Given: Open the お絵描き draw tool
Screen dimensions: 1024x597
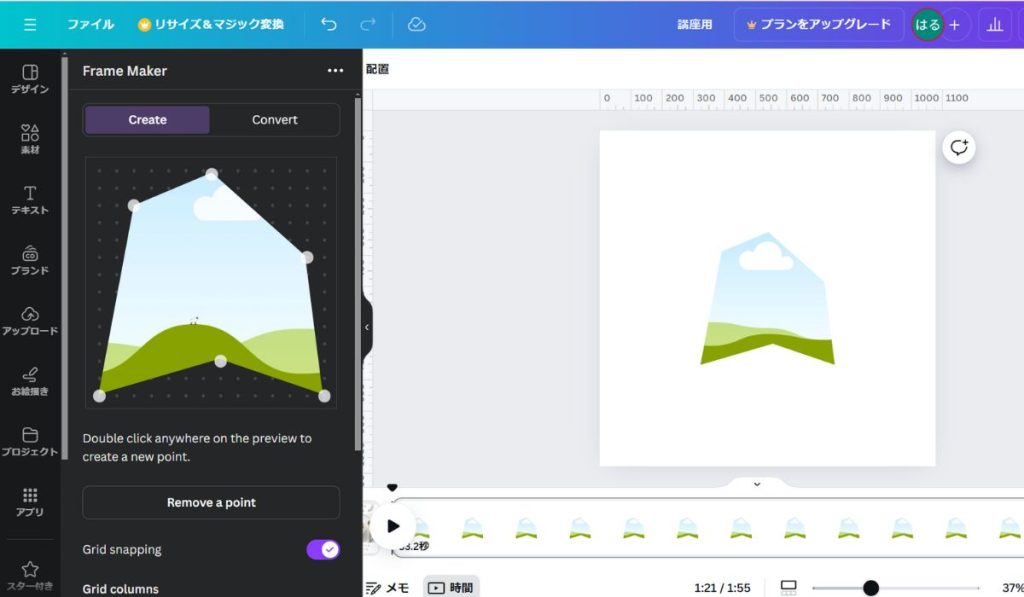Looking at the screenshot, I should (30, 381).
